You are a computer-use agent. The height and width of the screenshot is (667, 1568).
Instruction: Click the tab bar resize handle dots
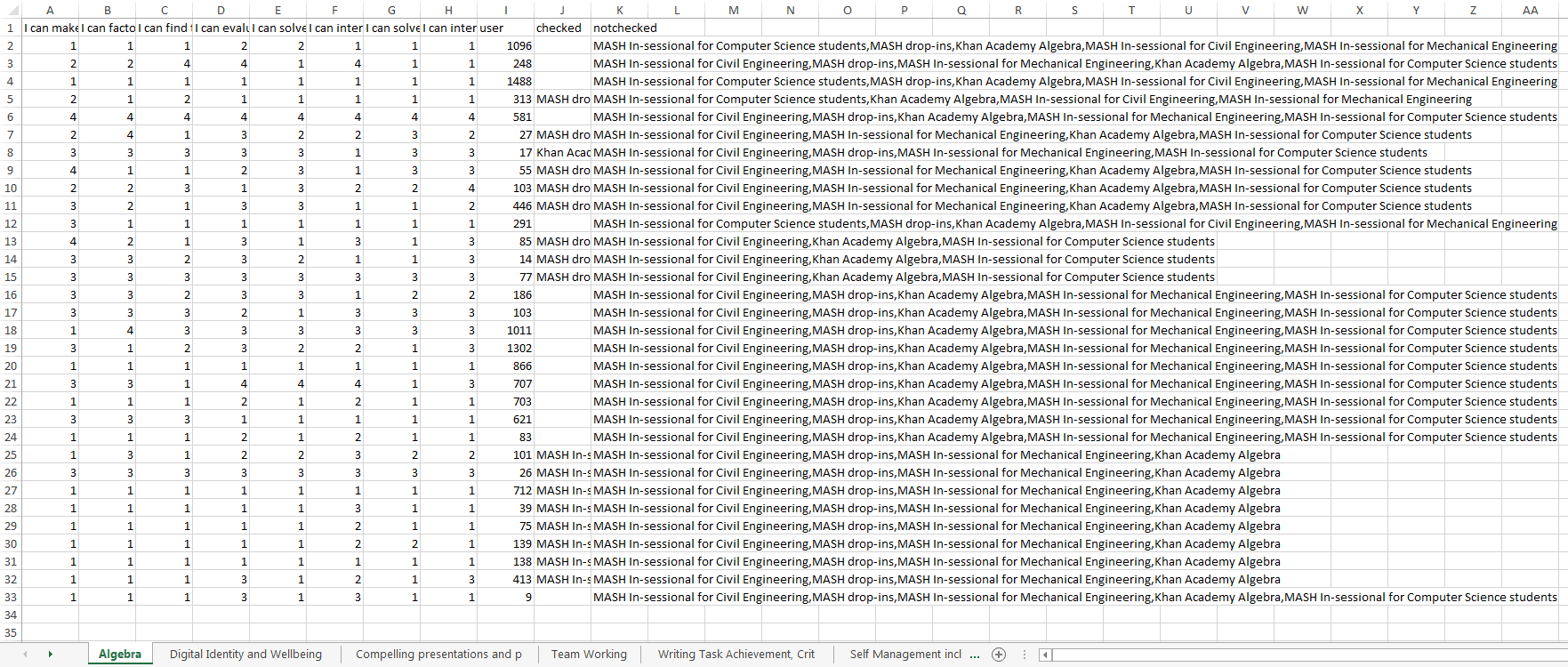(1024, 655)
